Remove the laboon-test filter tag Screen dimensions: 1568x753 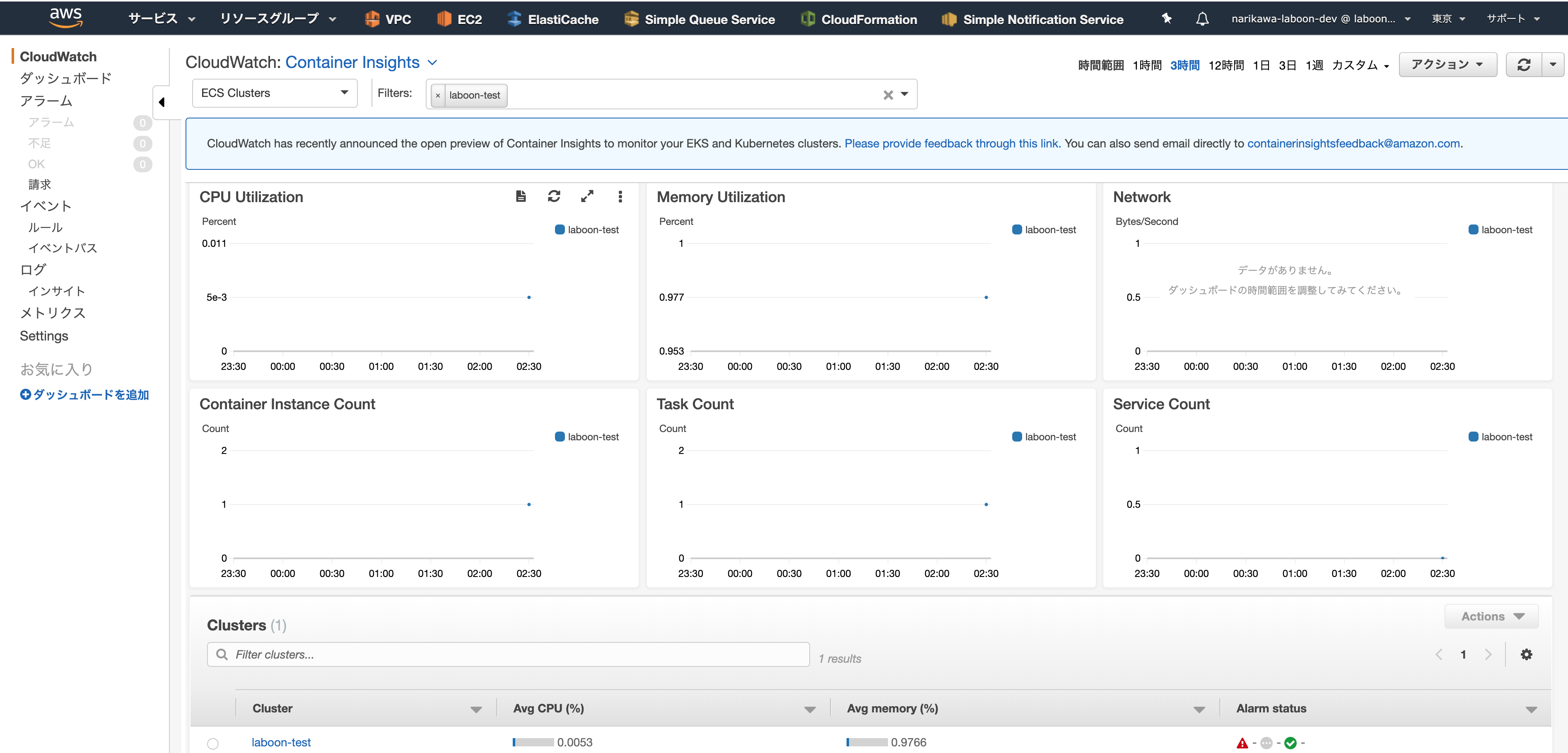438,96
